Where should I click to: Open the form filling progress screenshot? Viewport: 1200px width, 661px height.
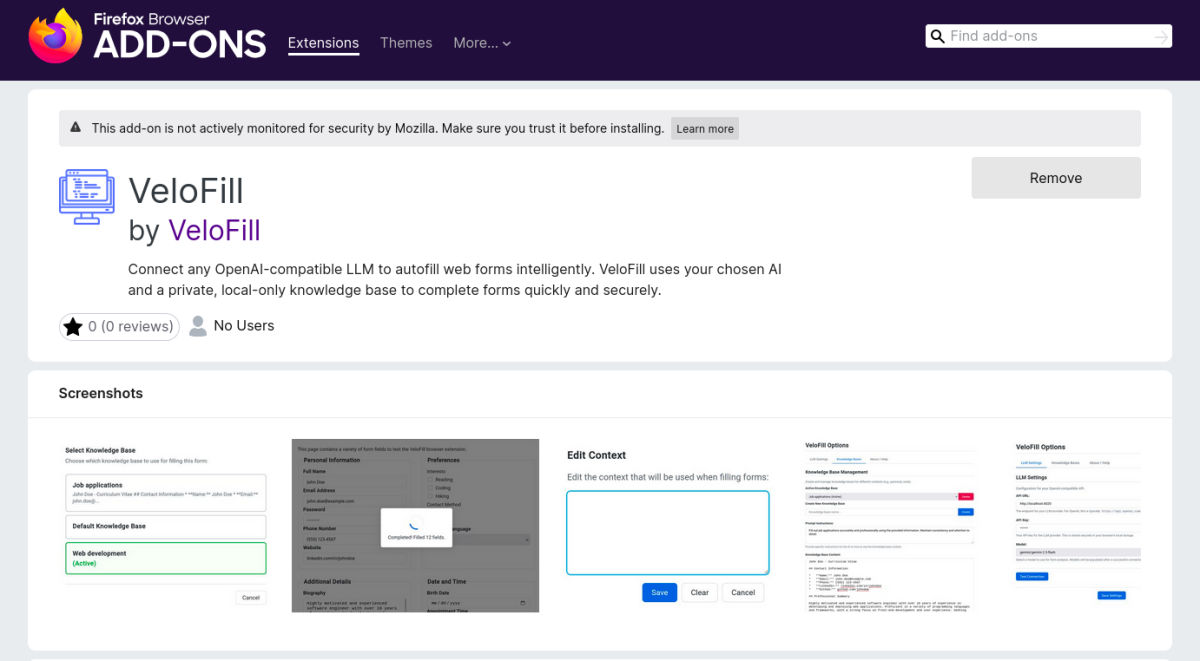(415, 526)
